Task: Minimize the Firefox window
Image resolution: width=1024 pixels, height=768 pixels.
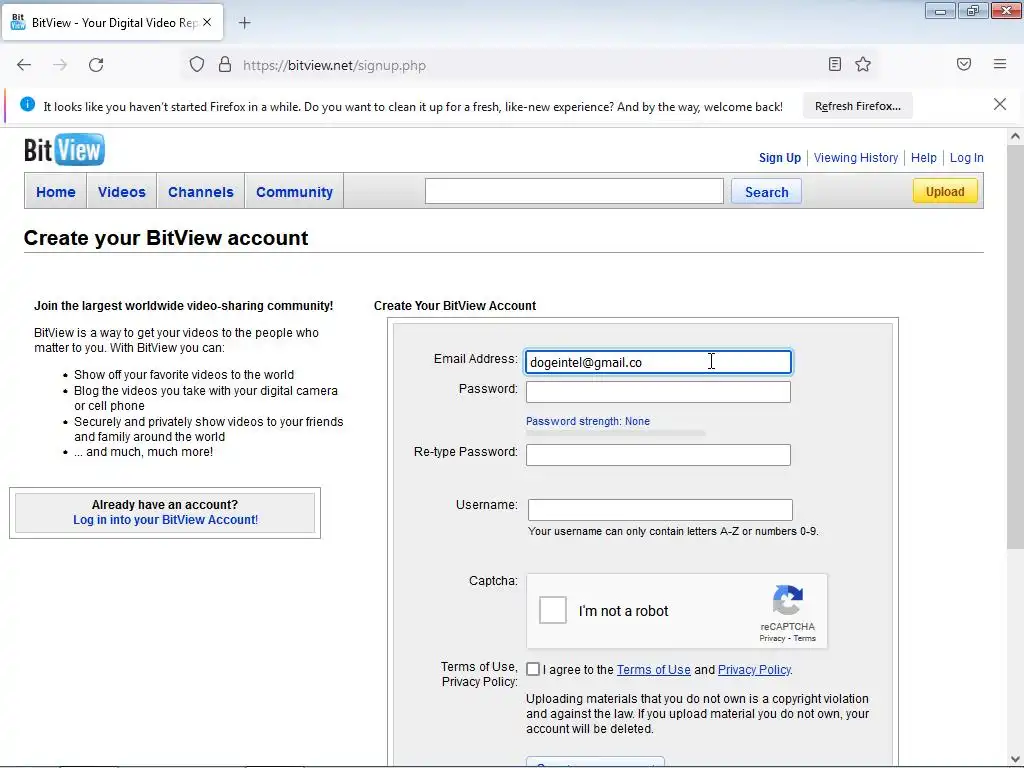Action: (940, 10)
